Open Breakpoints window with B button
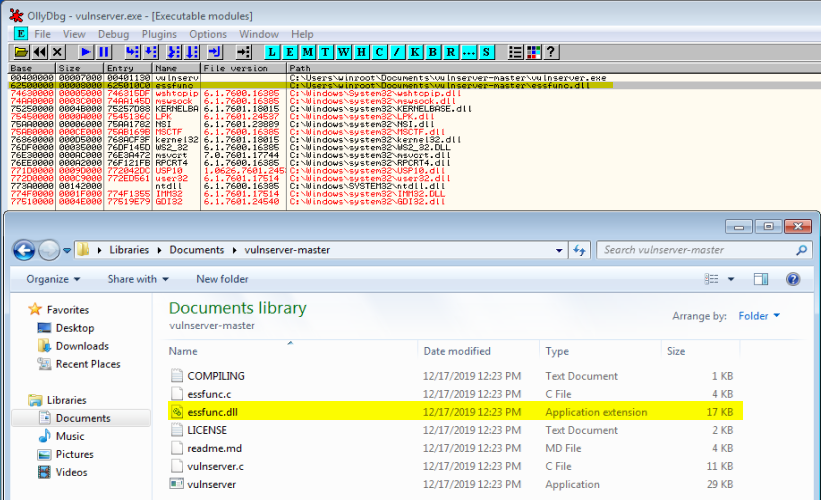The height and width of the screenshot is (500, 821). [x=432, y=52]
